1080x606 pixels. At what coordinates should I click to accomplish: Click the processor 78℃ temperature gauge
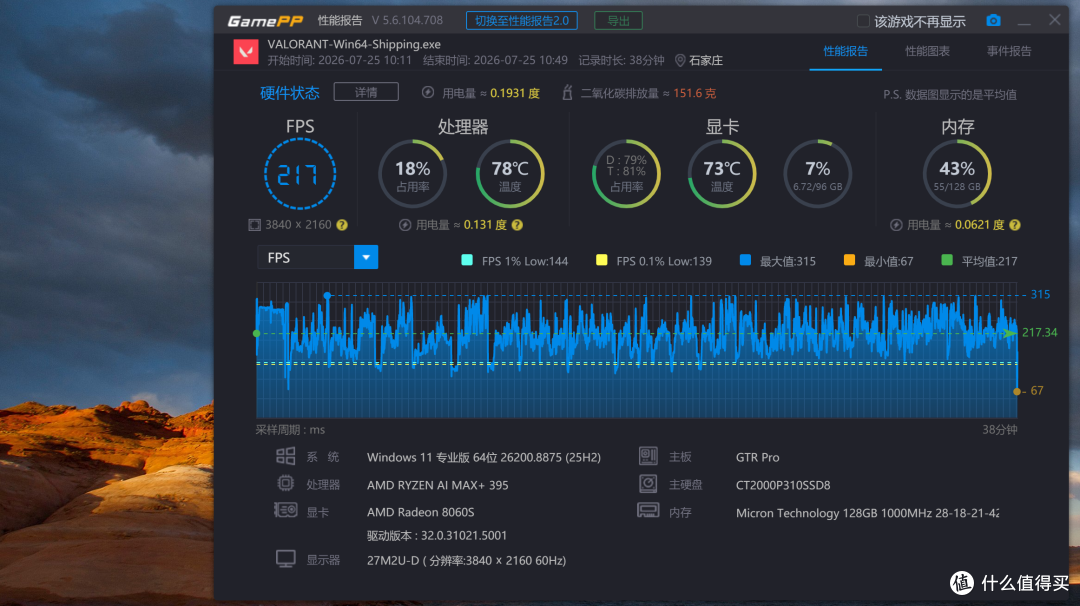(510, 174)
